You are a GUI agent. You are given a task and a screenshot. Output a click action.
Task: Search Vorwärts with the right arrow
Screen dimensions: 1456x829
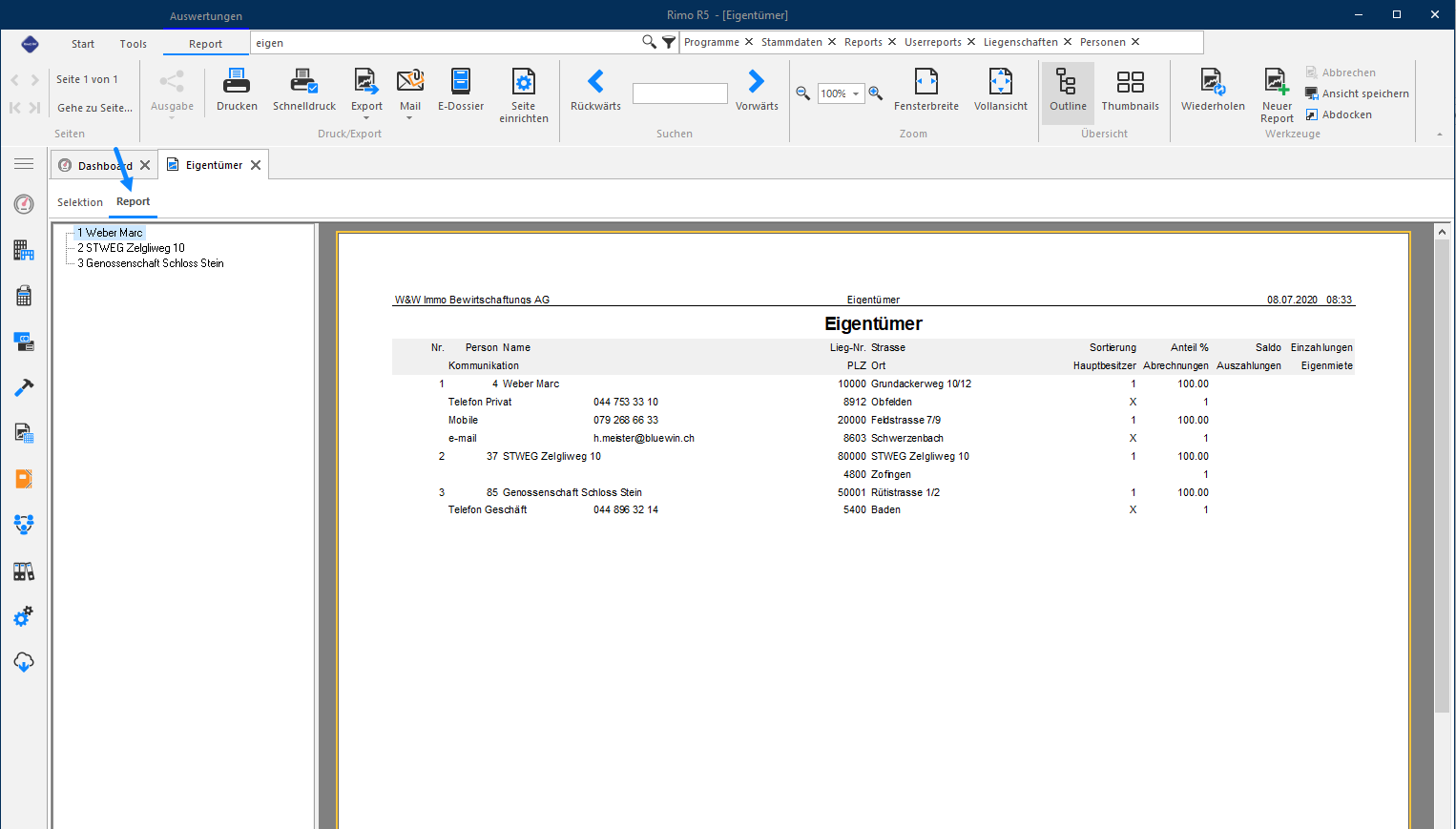(x=757, y=90)
